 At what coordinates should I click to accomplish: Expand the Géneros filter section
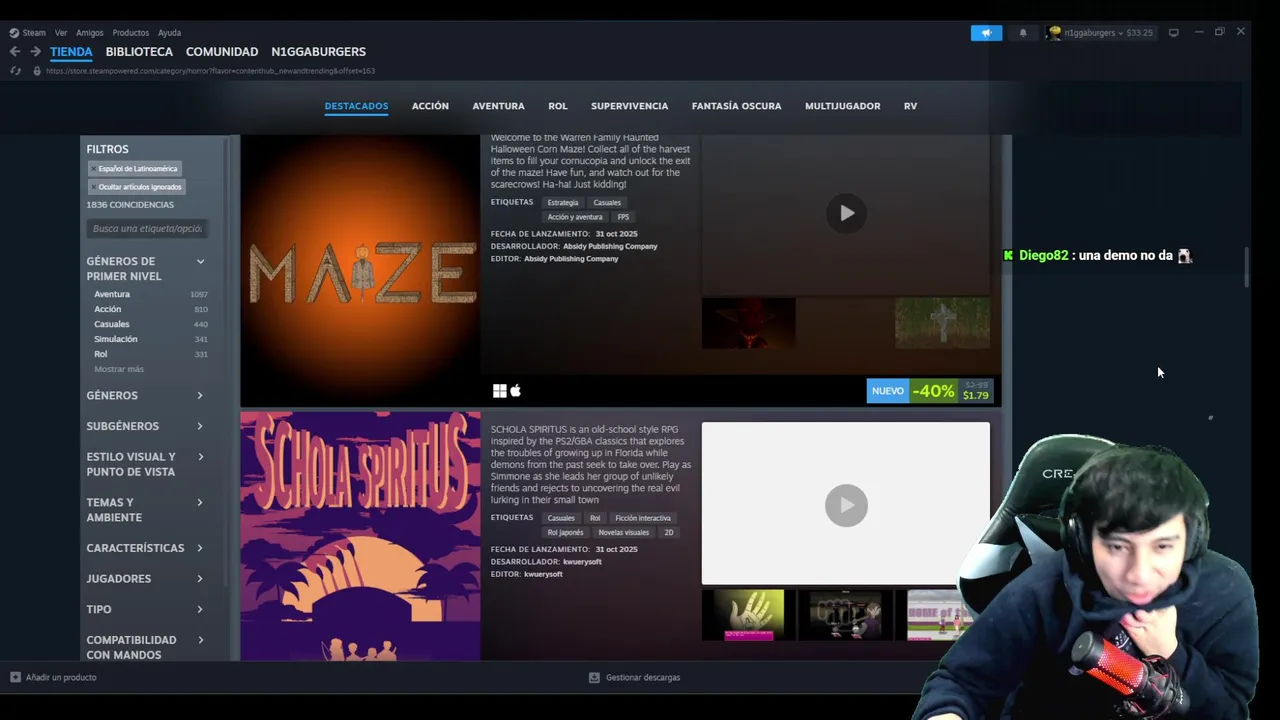click(x=200, y=395)
